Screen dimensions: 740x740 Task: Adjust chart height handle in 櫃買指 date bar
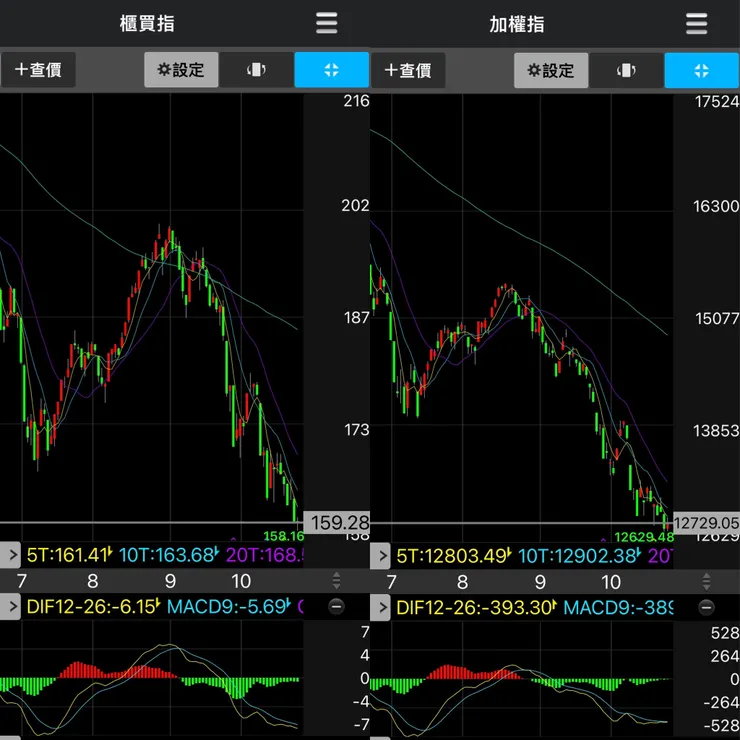pyautogui.click(x=336, y=580)
